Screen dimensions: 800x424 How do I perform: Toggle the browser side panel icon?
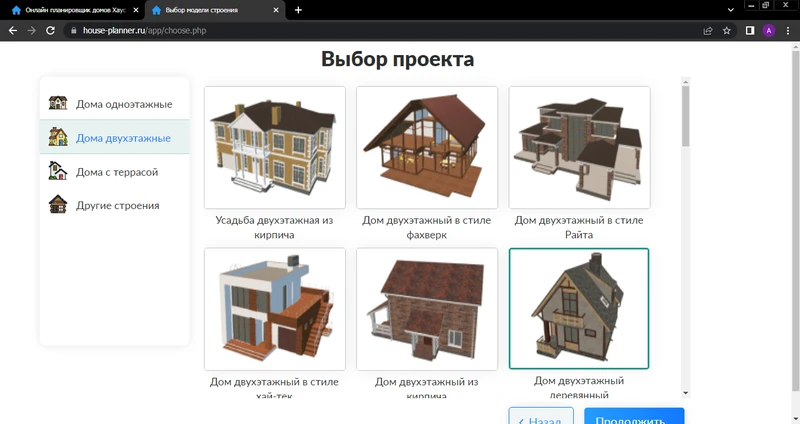click(749, 30)
